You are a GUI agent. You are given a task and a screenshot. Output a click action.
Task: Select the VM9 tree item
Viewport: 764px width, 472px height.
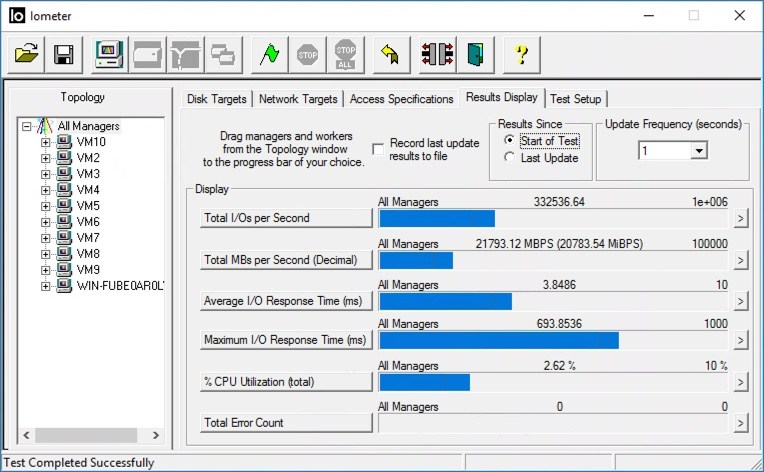88,270
